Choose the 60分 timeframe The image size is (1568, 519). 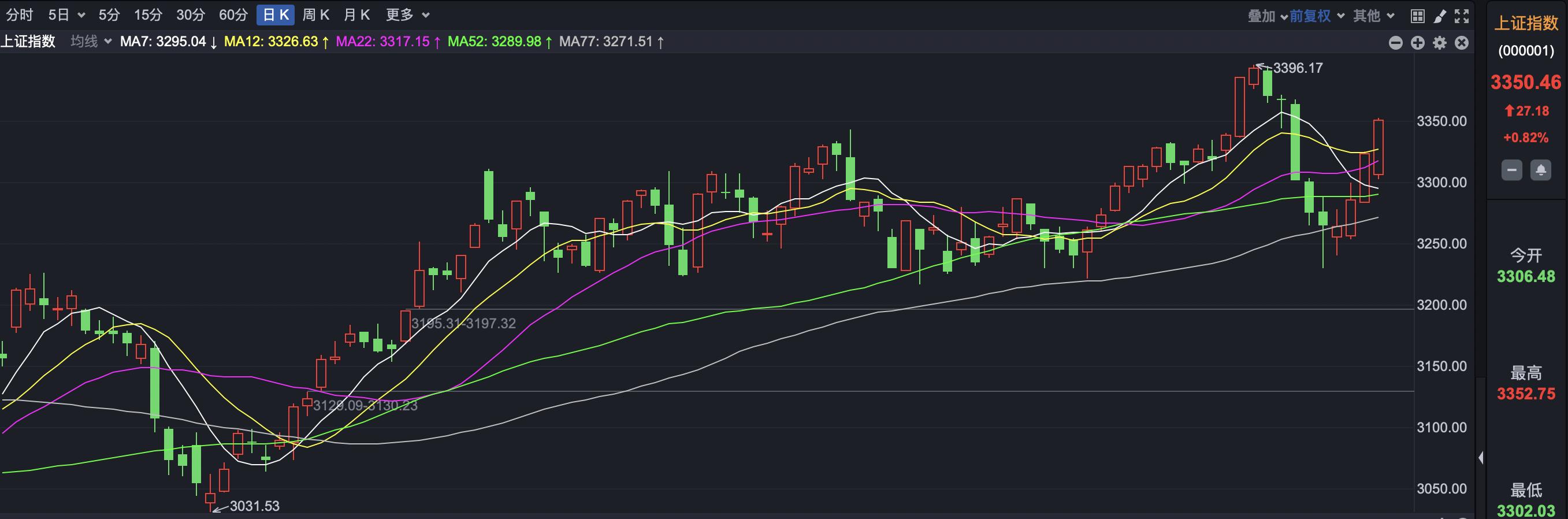point(234,15)
